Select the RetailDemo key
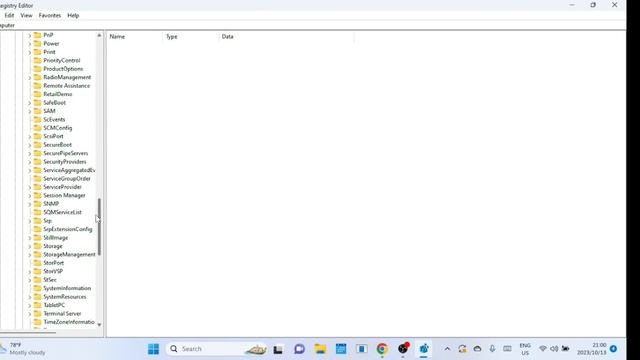 [58, 94]
